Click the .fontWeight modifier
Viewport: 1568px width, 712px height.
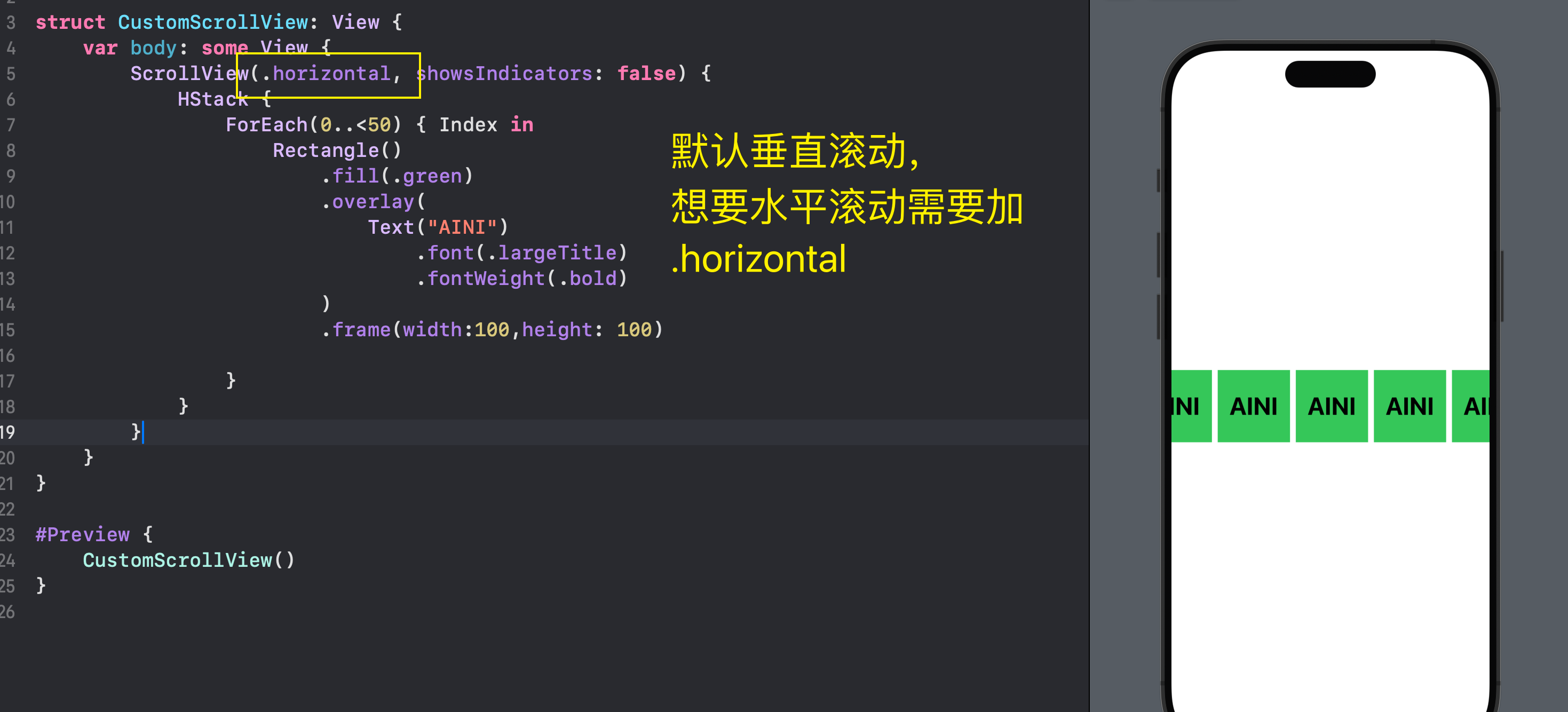(x=481, y=278)
